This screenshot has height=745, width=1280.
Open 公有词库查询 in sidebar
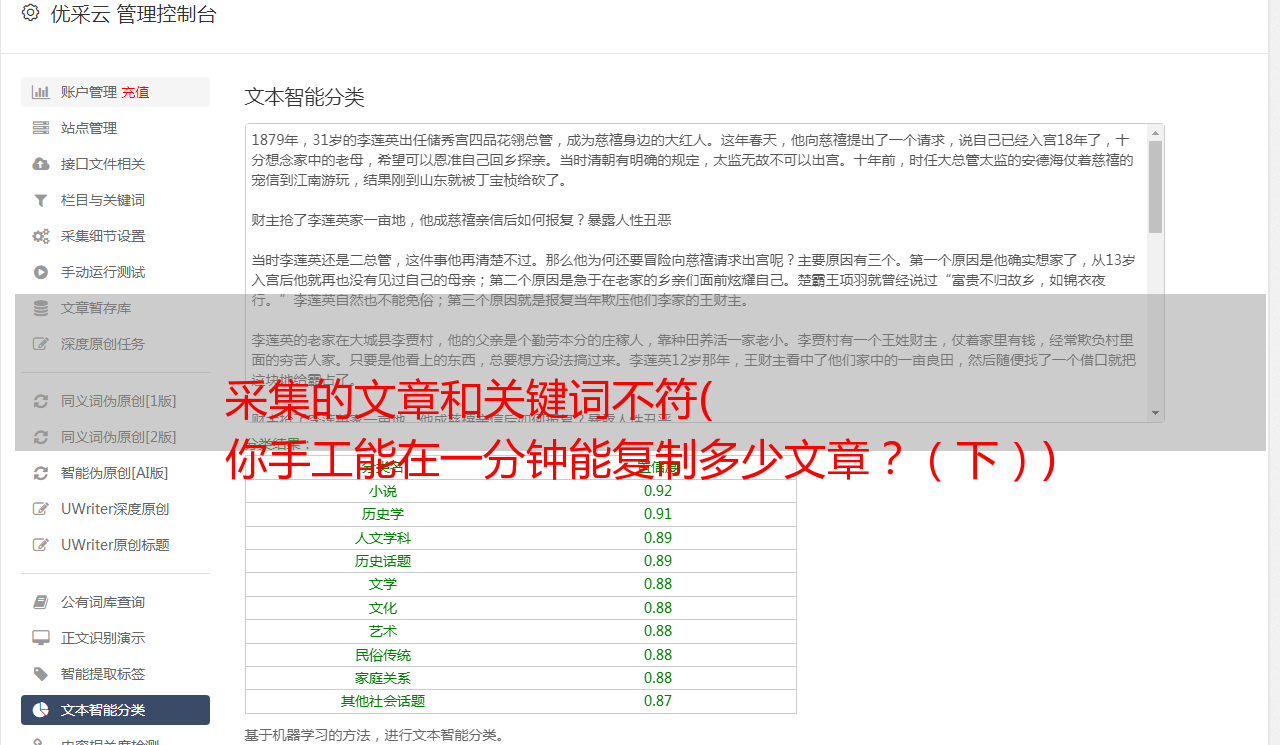pos(115,602)
